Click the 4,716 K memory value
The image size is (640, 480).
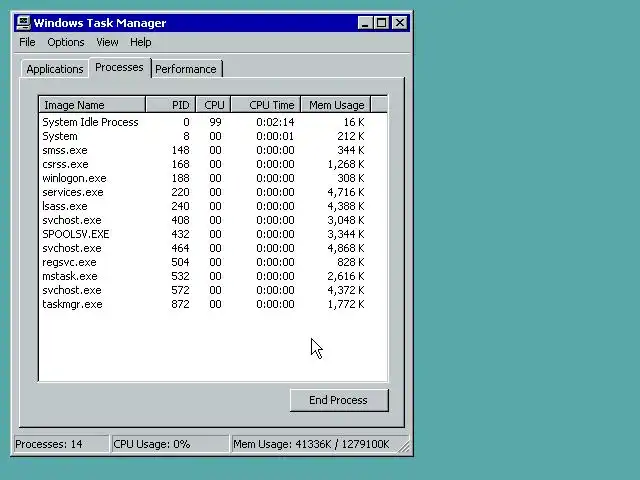(x=346, y=192)
